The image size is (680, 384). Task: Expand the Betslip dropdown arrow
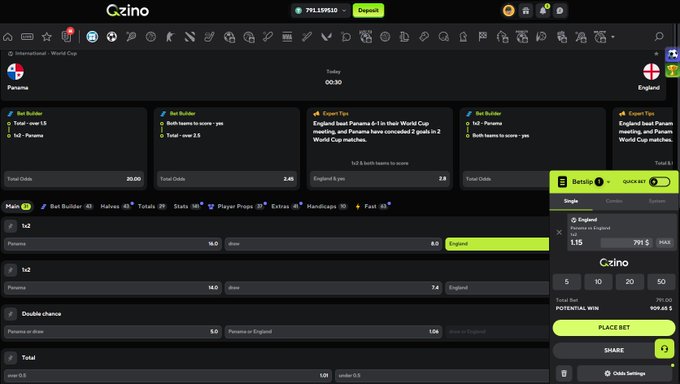click(608, 182)
